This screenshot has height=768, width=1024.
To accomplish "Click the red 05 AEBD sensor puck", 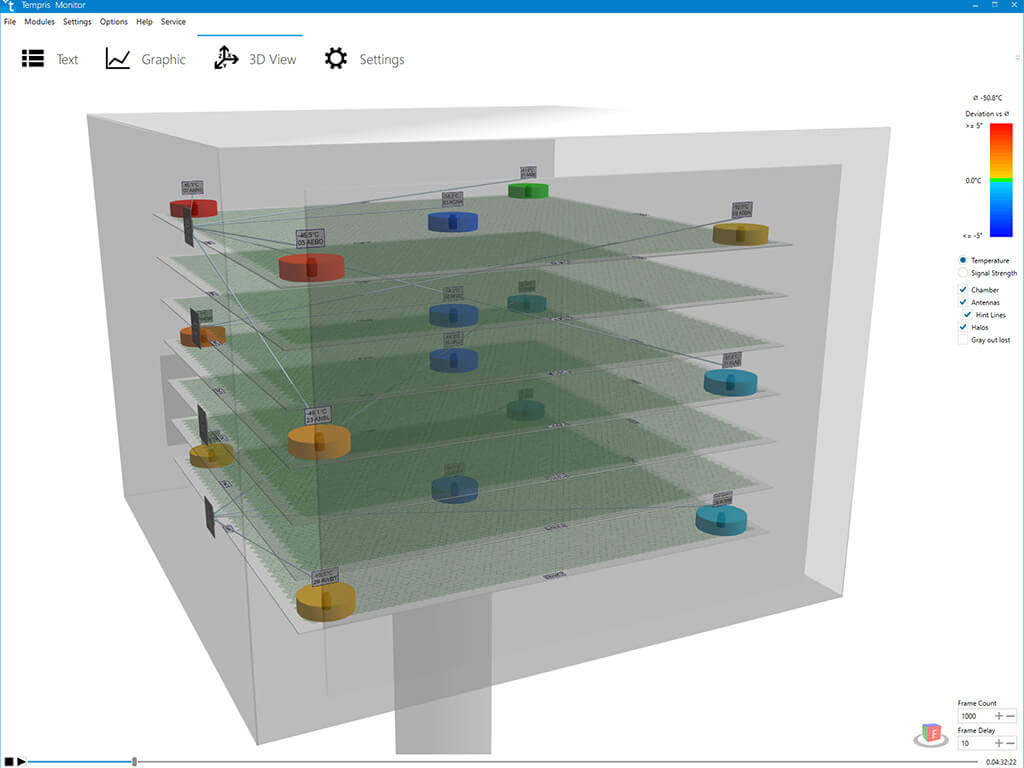I will [x=311, y=266].
